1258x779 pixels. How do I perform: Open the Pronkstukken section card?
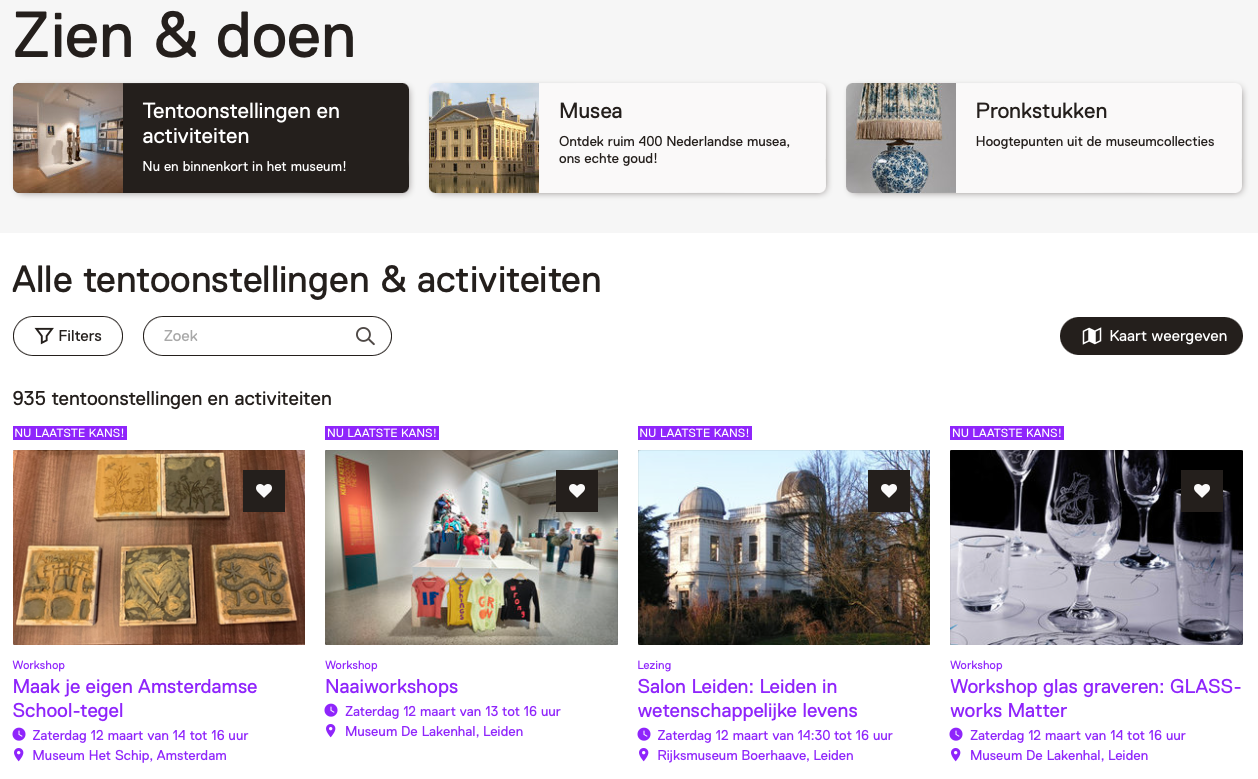(1044, 138)
